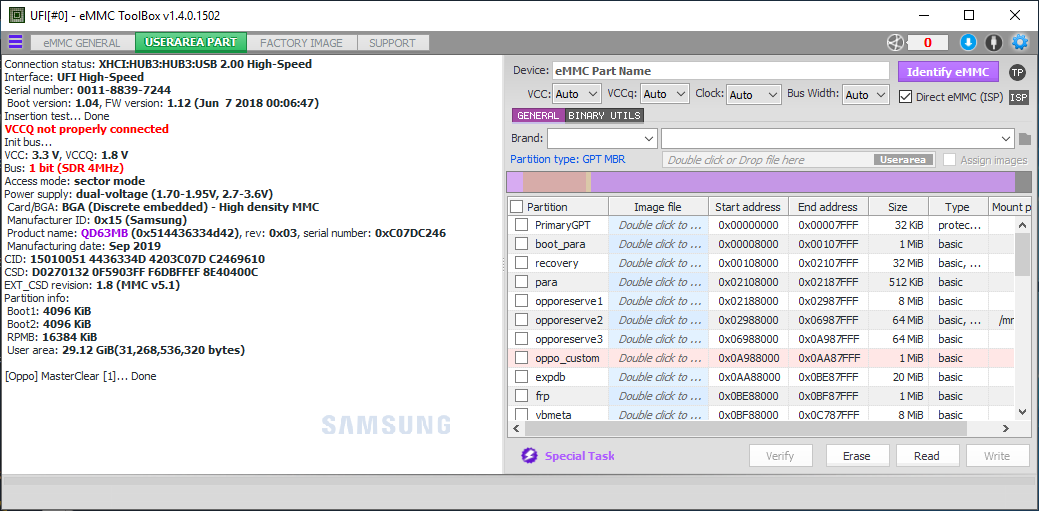Open the model dropdown next to Brand
Viewport: 1039px width, 511px height.
838,139
